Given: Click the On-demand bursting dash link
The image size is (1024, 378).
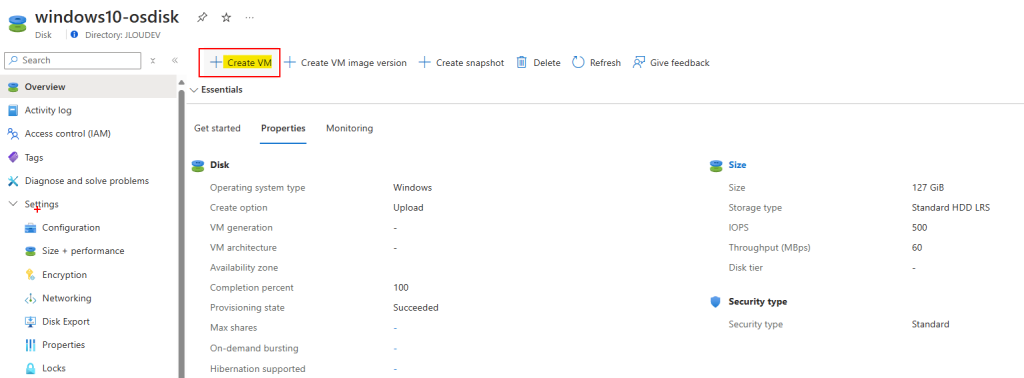Looking at the screenshot, I should point(395,348).
